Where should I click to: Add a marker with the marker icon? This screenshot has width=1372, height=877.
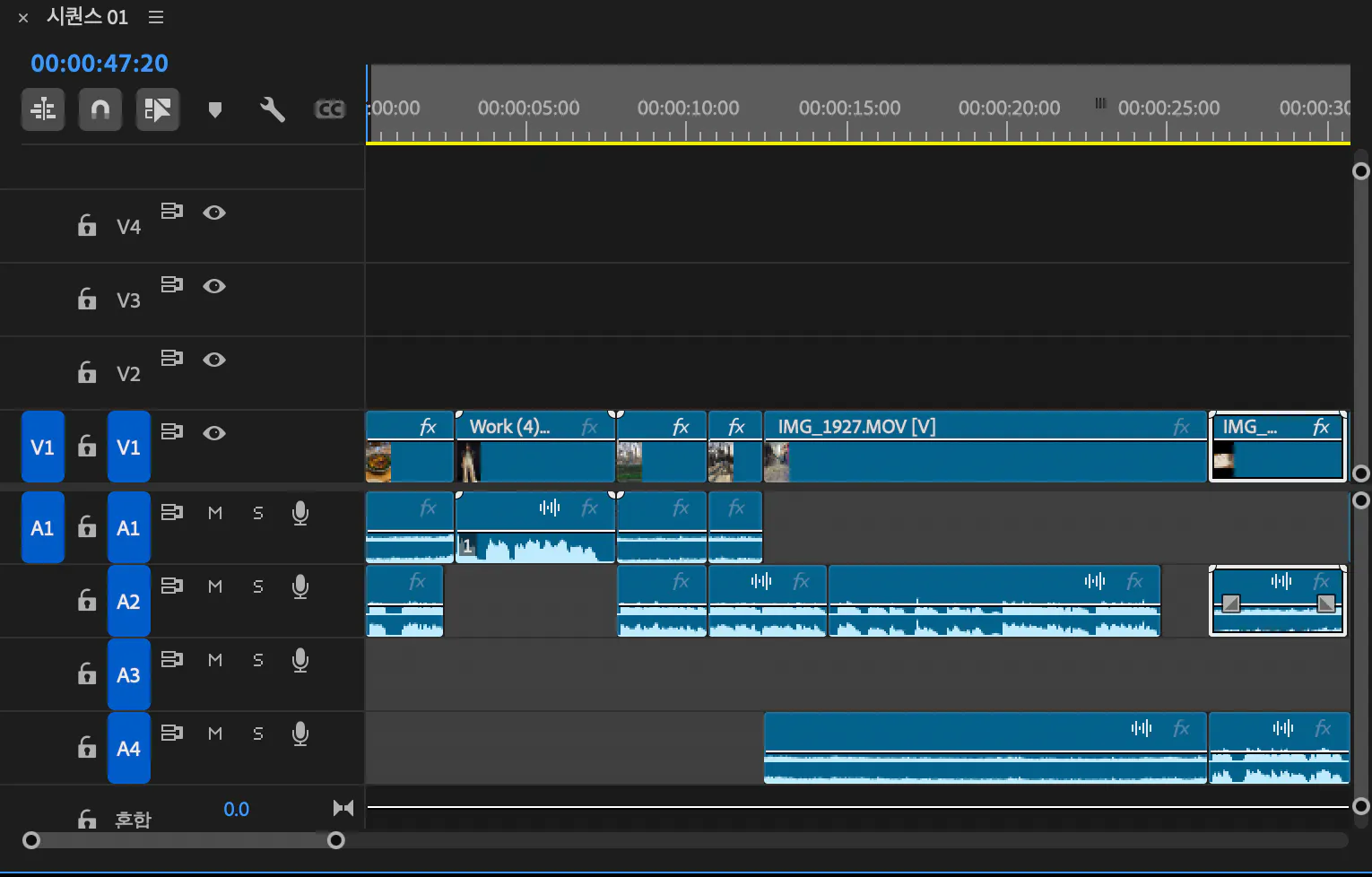pyautogui.click(x=214, y=109)
